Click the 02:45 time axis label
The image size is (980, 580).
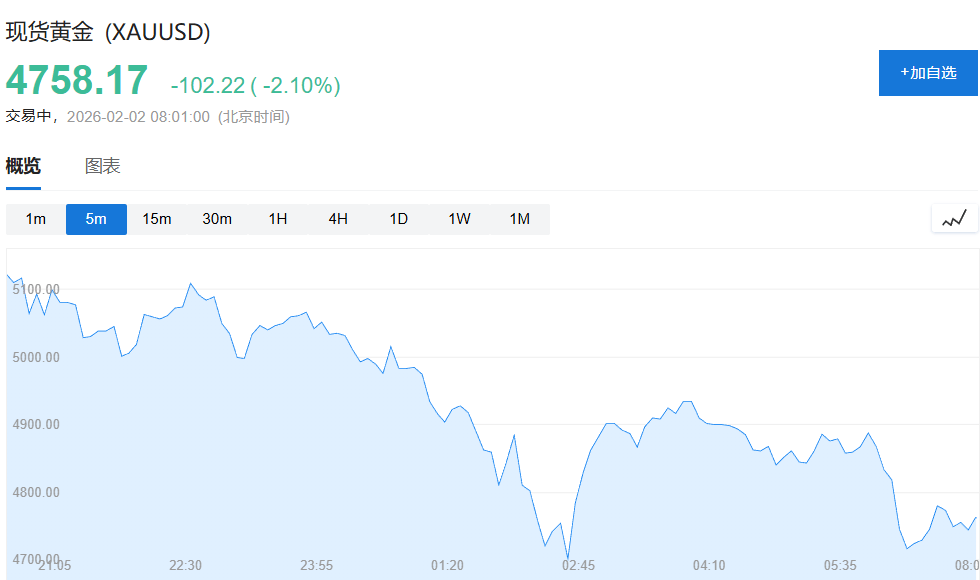(578, 565)
